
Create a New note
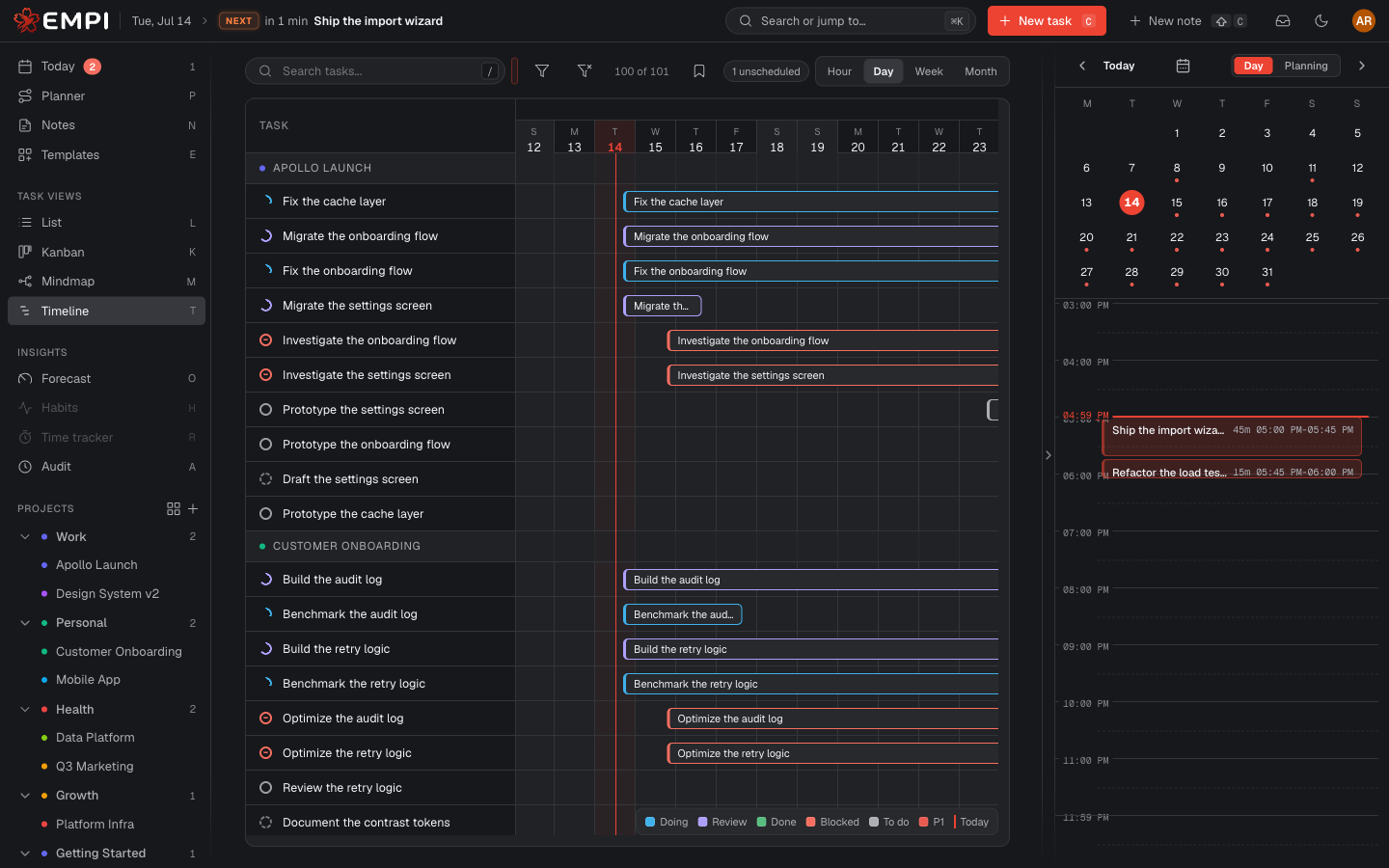(x=1187, y=20)
